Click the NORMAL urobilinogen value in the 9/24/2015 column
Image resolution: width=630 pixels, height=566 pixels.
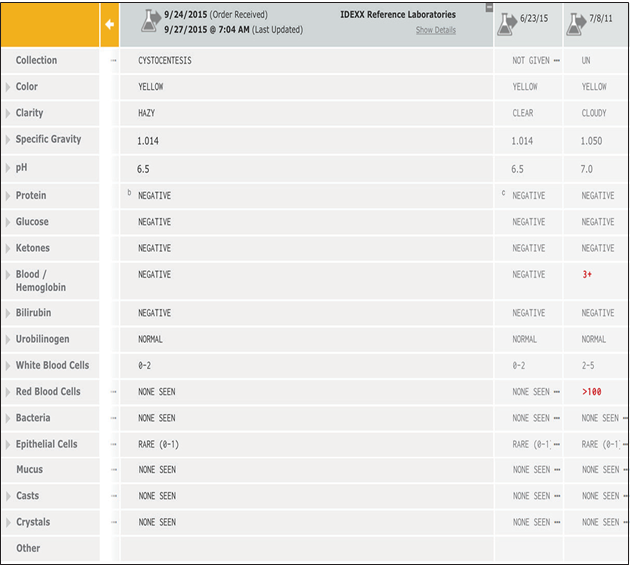(150, 339)
